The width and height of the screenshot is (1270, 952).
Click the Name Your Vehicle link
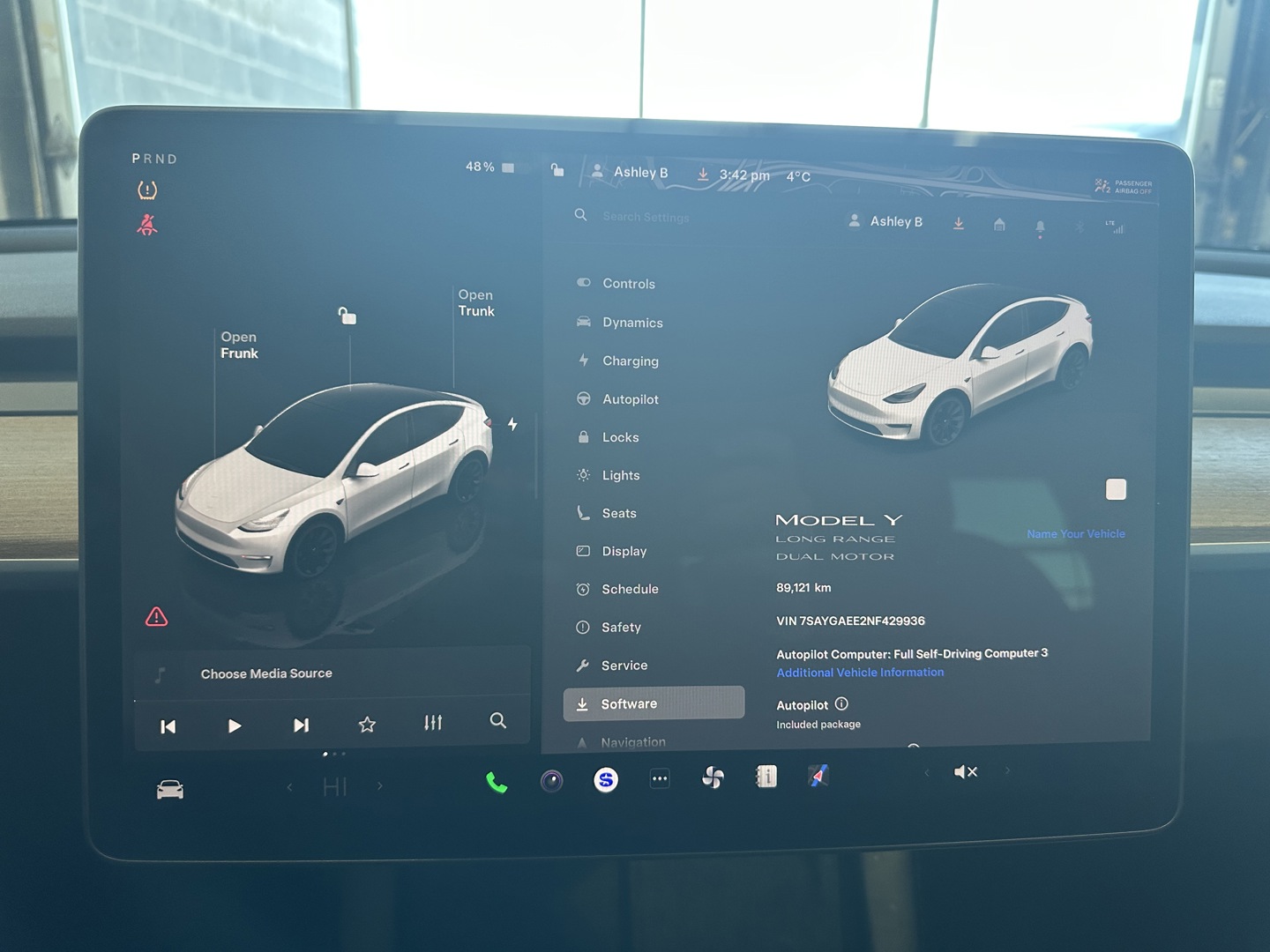click(1075, 534)
